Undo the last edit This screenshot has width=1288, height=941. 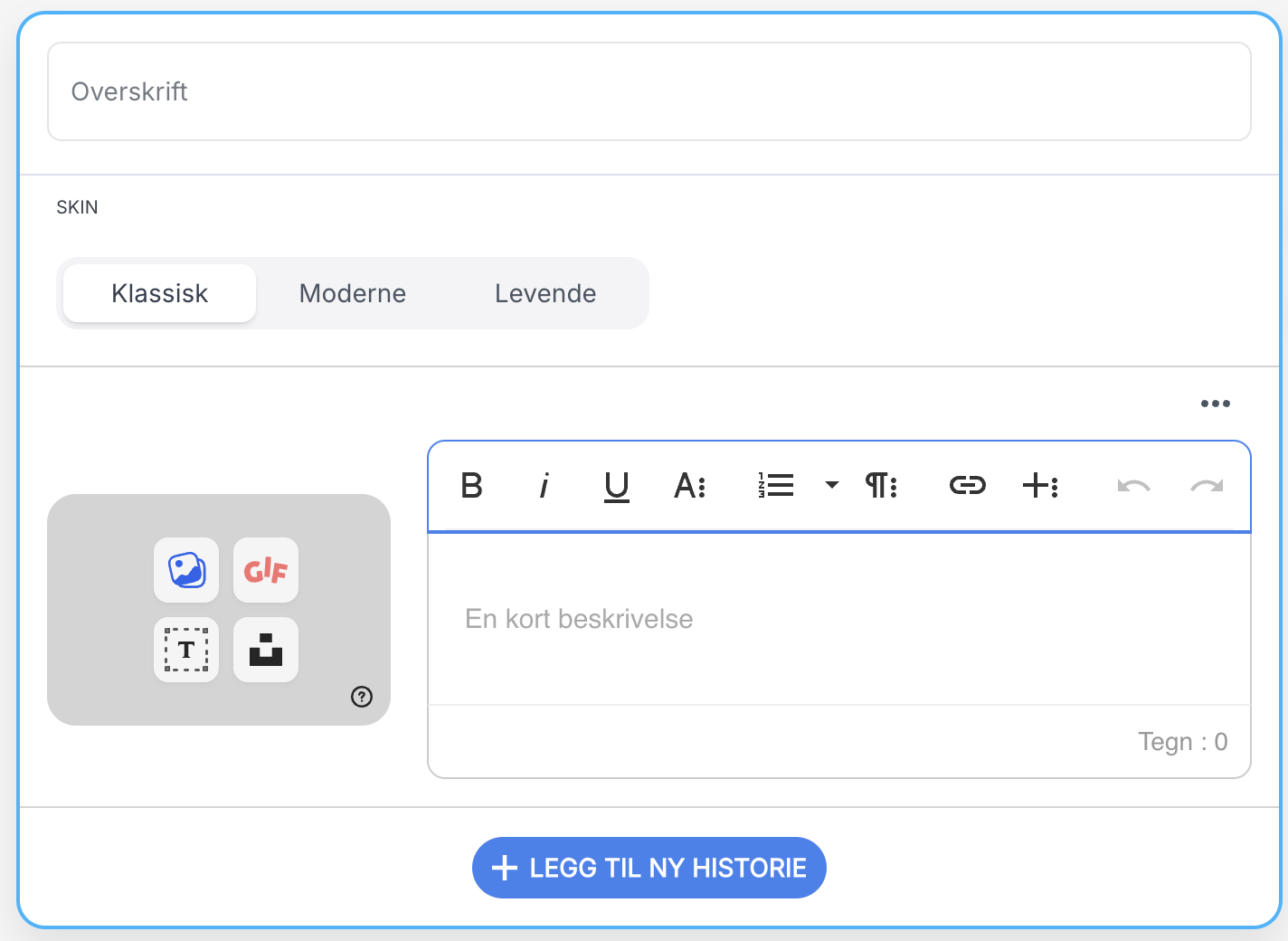[x=1133, y=486]
